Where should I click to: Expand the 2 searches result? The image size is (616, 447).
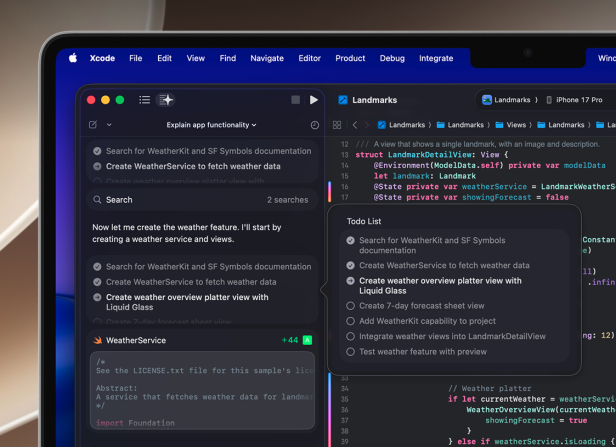coord(288,200)
